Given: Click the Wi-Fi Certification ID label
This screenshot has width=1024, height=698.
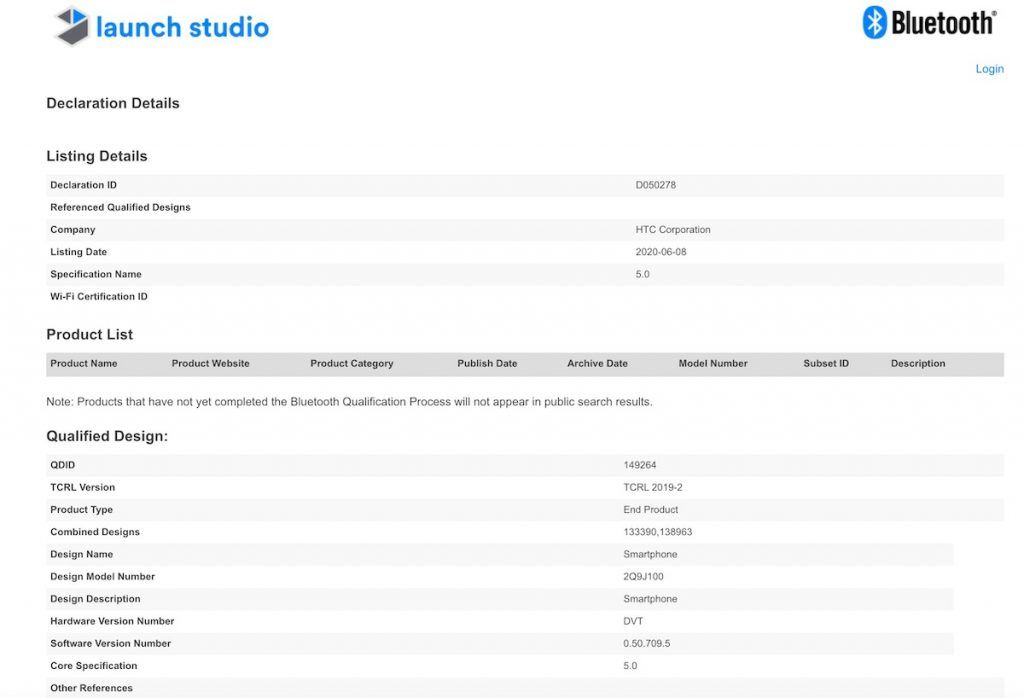Looking at the screenshot, I should (x=99, y=296).
